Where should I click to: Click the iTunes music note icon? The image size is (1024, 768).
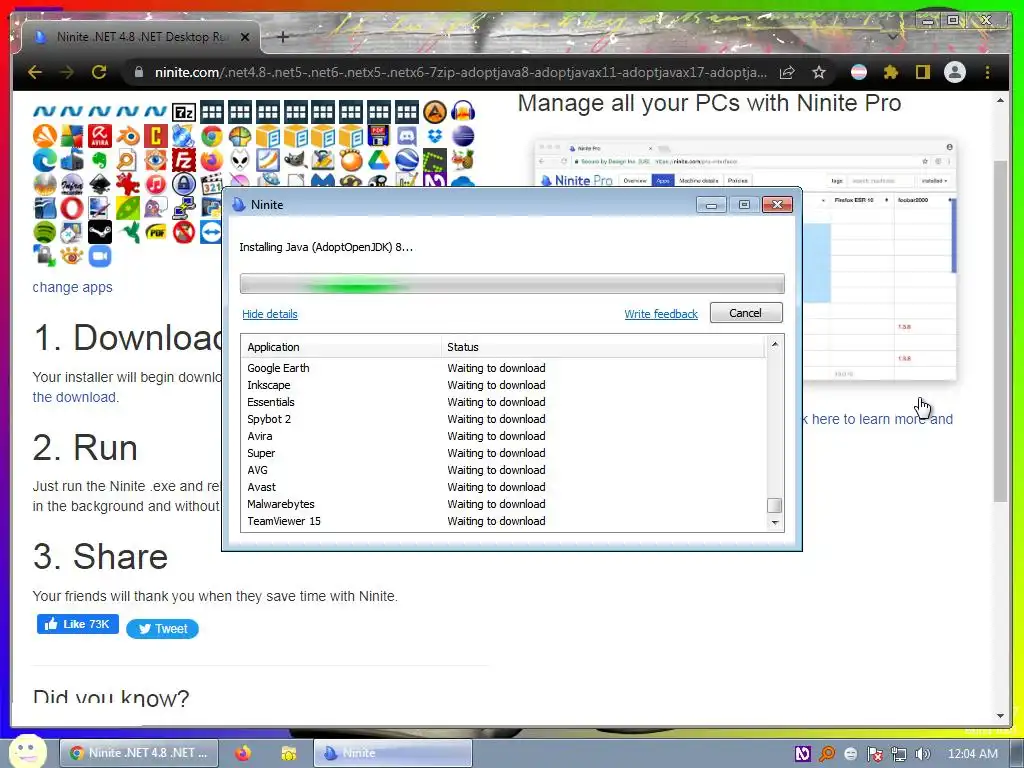click(156, 184)
